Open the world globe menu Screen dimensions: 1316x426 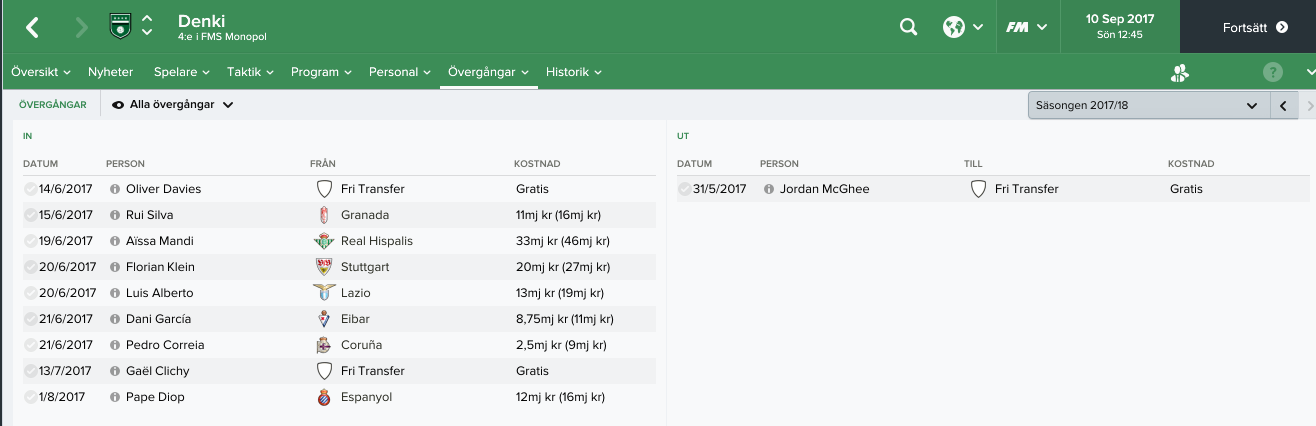[963, 27]
